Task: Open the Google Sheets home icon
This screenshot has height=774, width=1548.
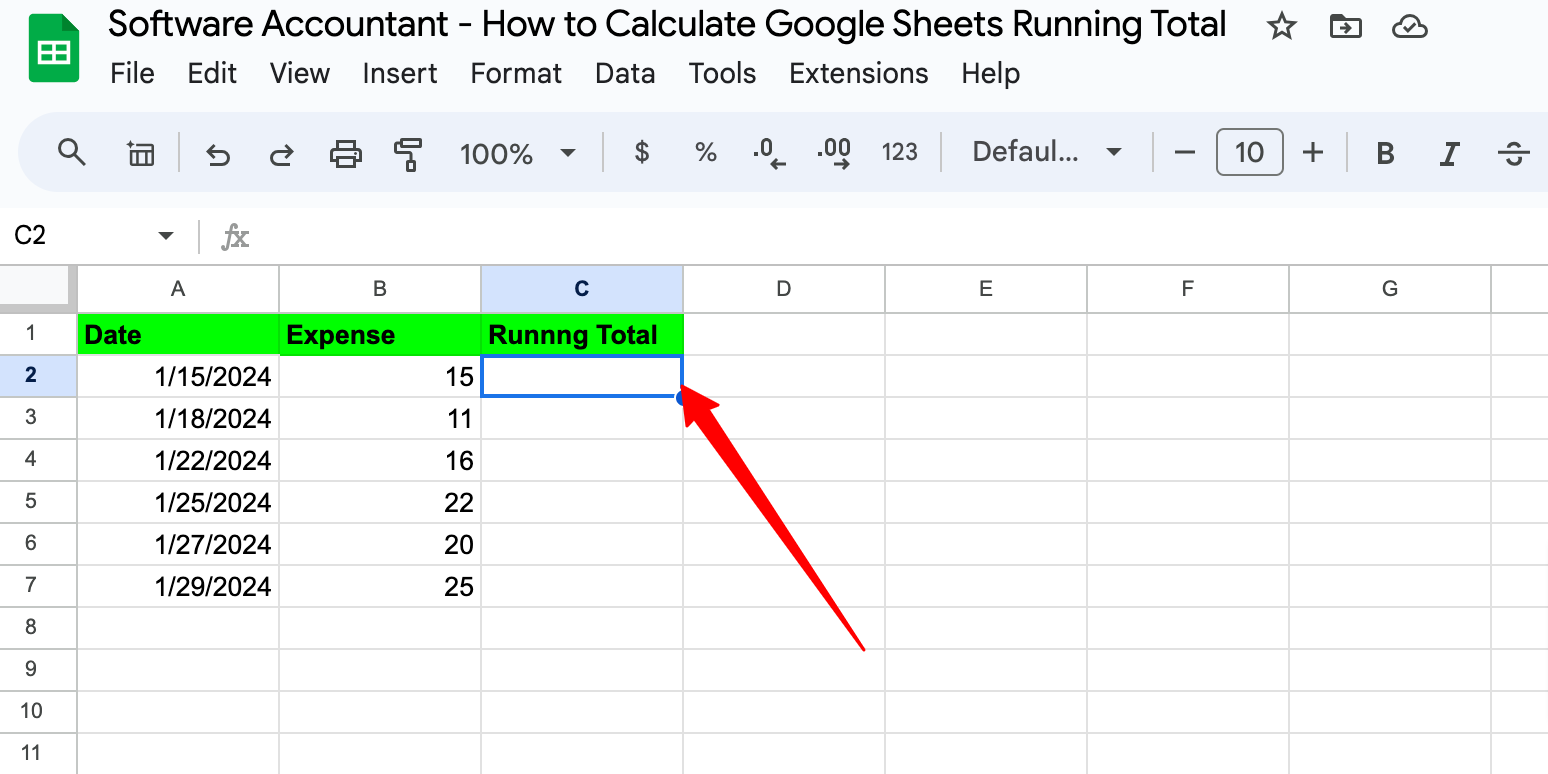Action: click(54, 48)
